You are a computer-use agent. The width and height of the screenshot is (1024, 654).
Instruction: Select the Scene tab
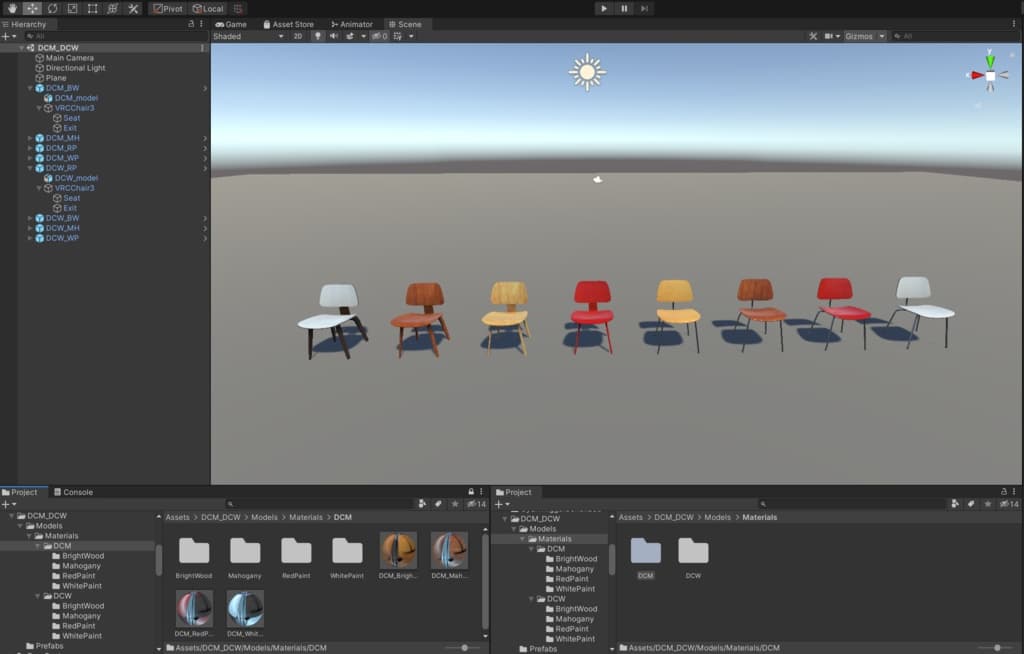(x=405, y=24)
